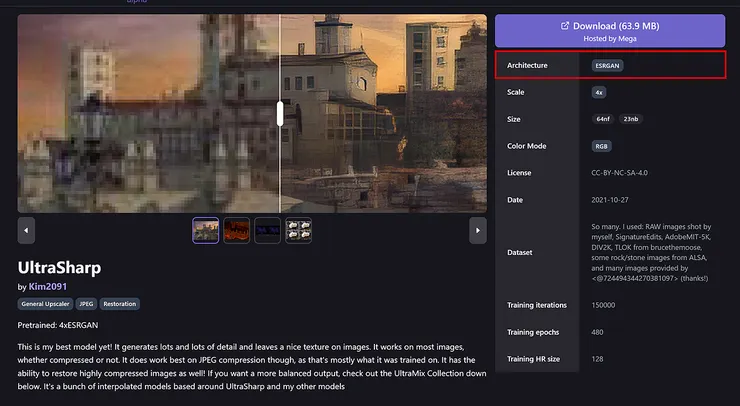Select the first building thumbnail

[205, 230]
